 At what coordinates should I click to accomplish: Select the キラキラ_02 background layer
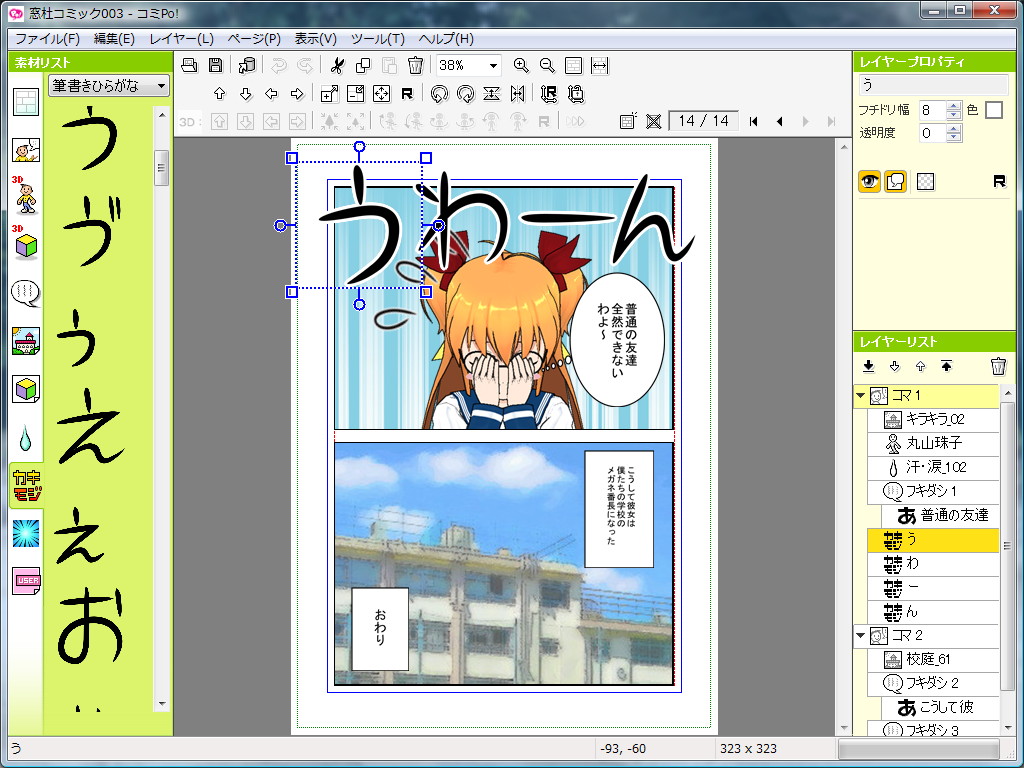coord(933,419)
